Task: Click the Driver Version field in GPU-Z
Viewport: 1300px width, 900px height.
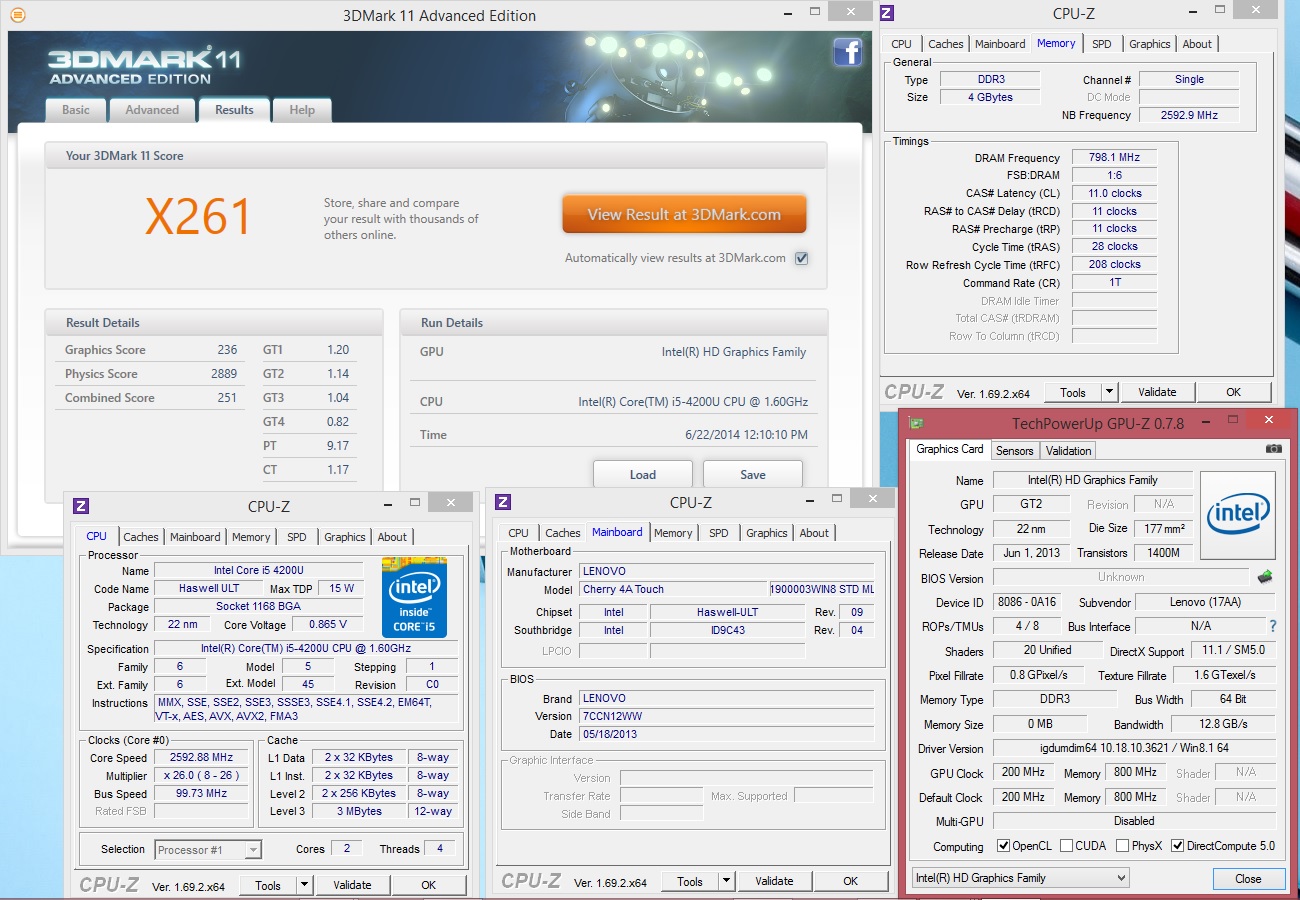Action: (x=1134, y=749)
